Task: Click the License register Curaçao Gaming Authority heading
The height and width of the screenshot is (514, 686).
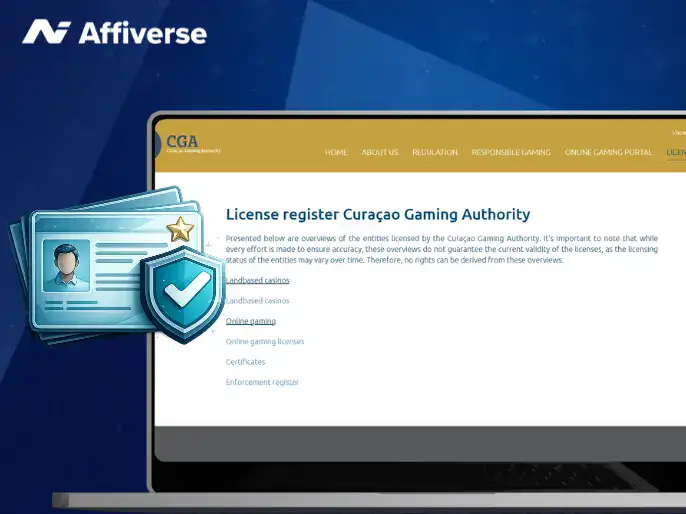Action: pyautogui.click(x=378, y=214)
